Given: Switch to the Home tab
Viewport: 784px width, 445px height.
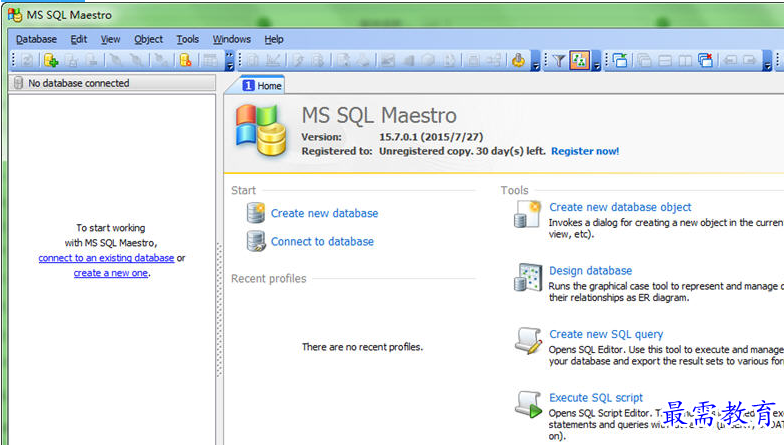Looking at the screenshot, I should pos(262,86).
